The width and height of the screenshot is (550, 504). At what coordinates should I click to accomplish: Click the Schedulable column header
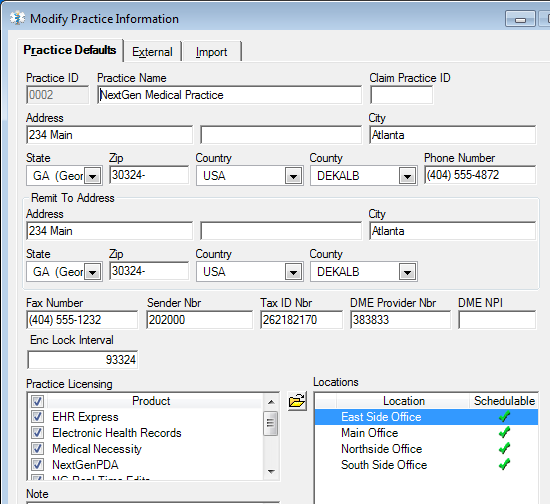pos(504,401)
